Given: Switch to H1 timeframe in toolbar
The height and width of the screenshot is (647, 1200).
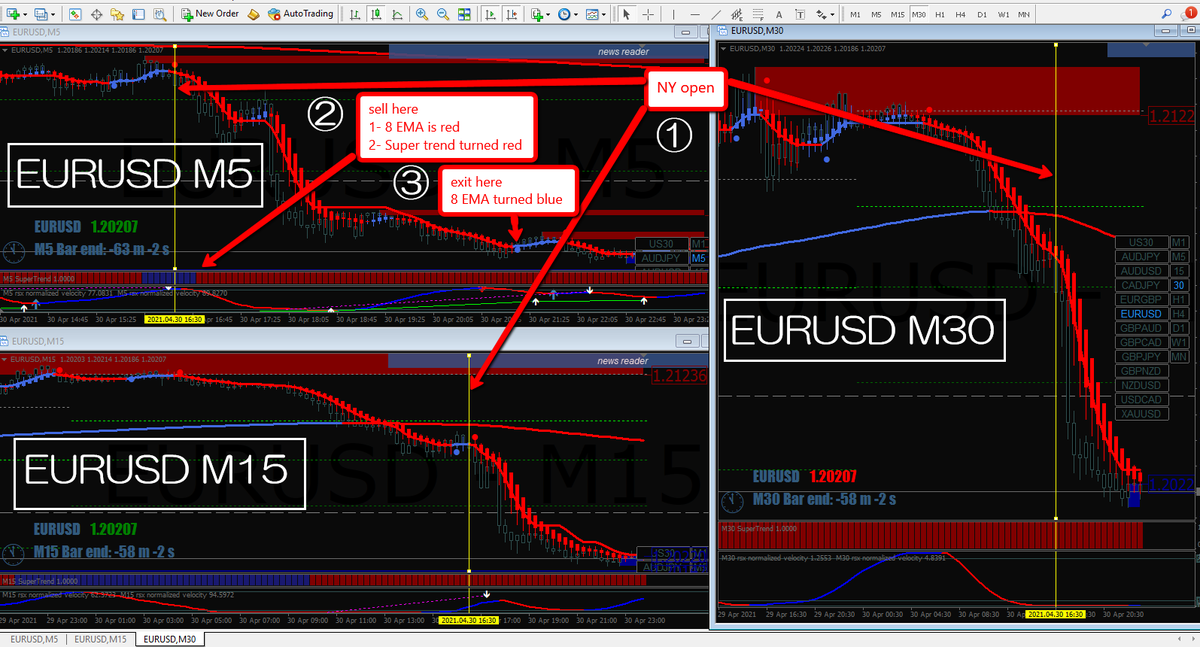Looking at the screenshot, I should 940,14.
